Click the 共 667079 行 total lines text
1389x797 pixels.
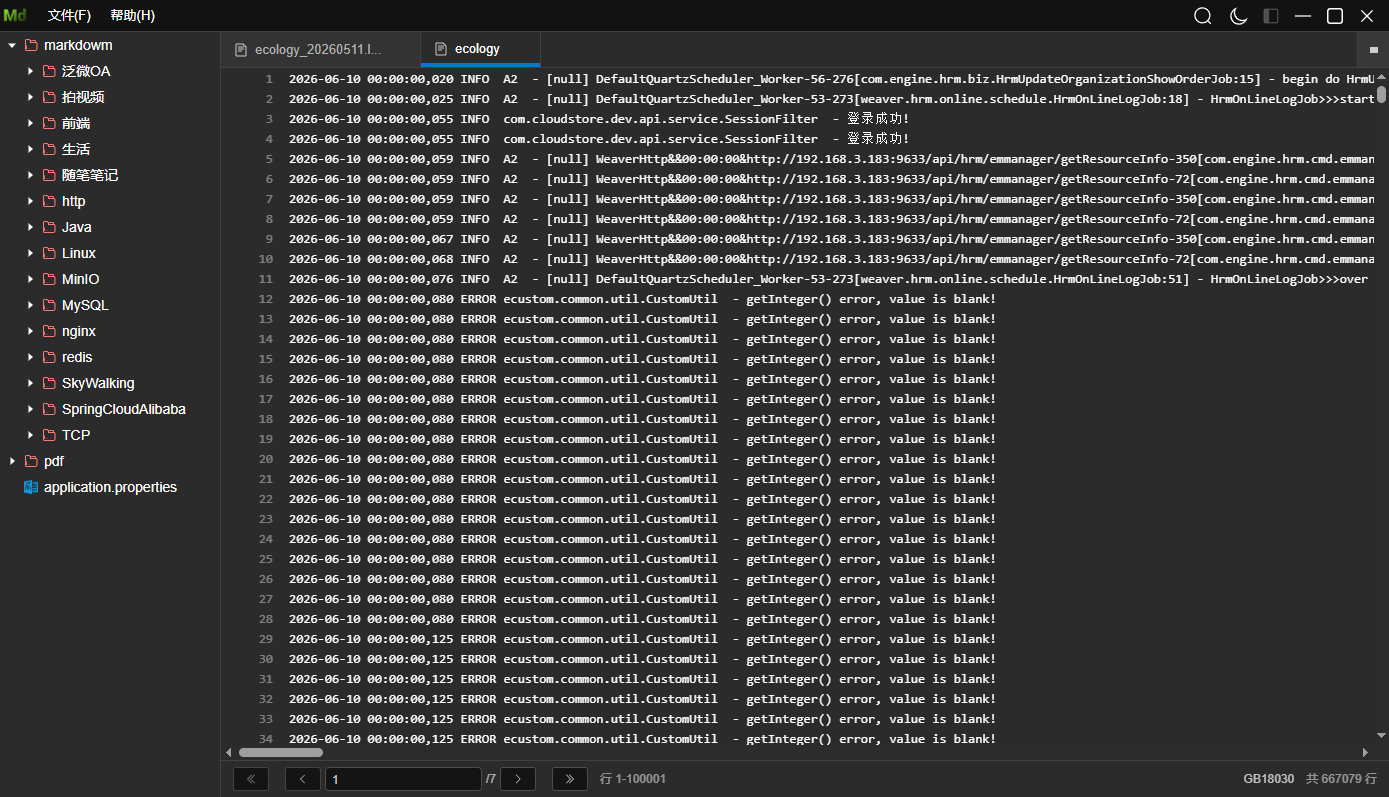[x=1341, y=779]
